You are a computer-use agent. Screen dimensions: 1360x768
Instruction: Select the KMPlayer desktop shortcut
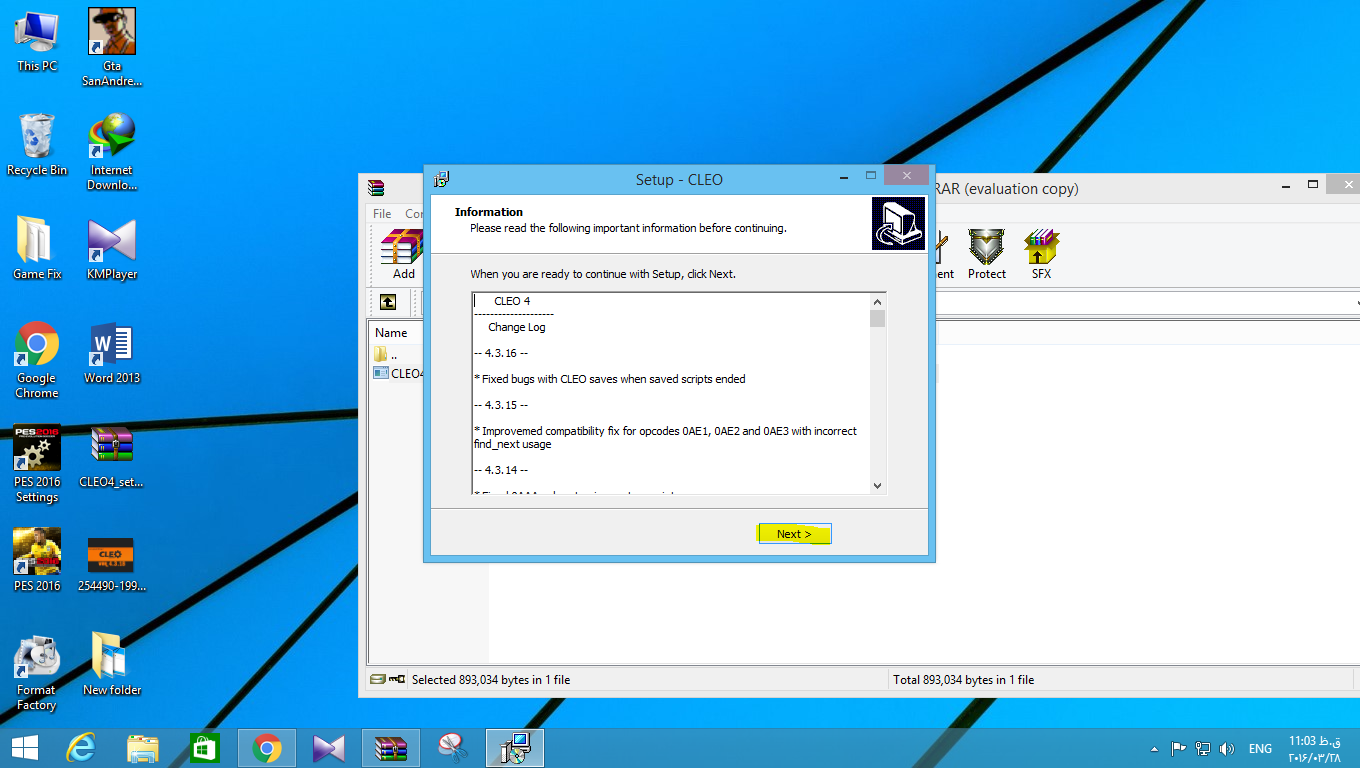click(x=112, y=249)
